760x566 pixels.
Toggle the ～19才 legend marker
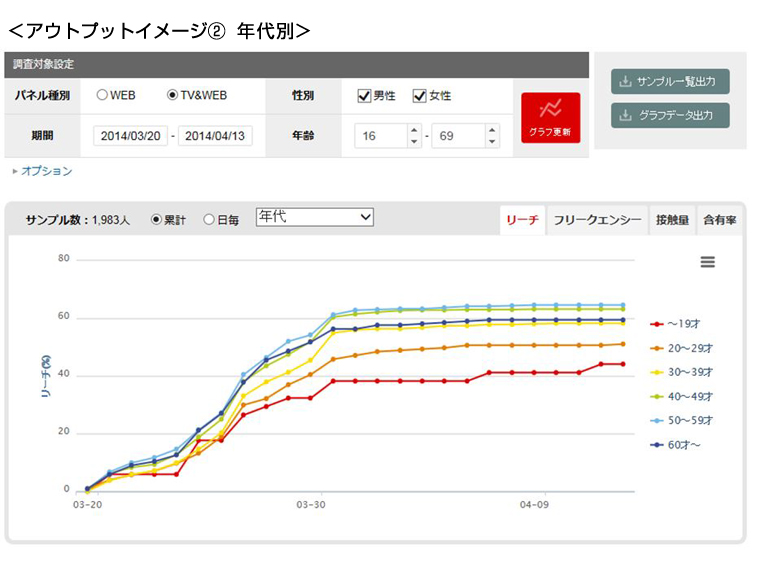[x=657, y=324]
